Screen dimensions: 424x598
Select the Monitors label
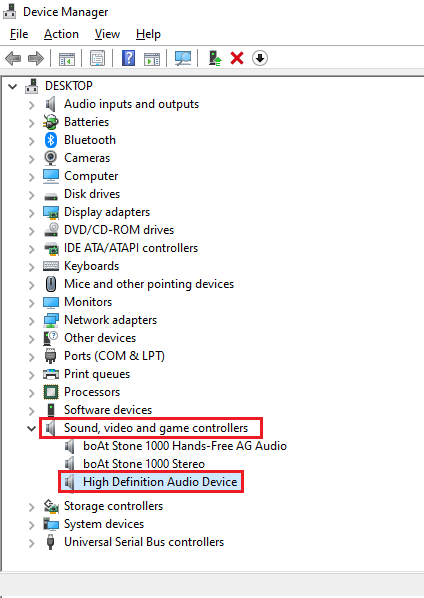click(88, 302)
